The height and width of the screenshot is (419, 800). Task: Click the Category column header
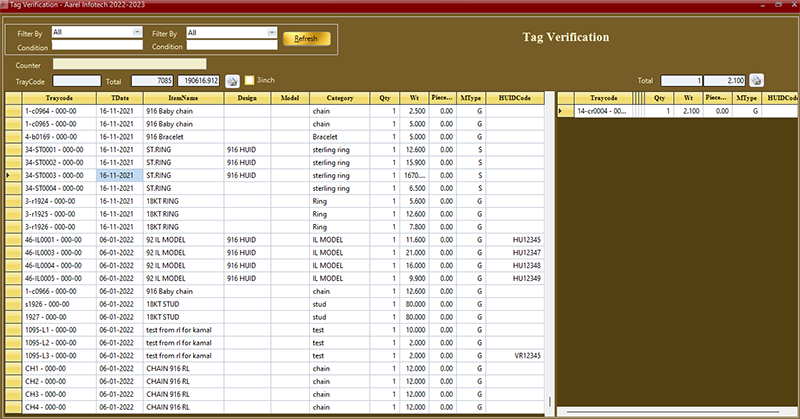pyautogui.click(x=340, y=98)
